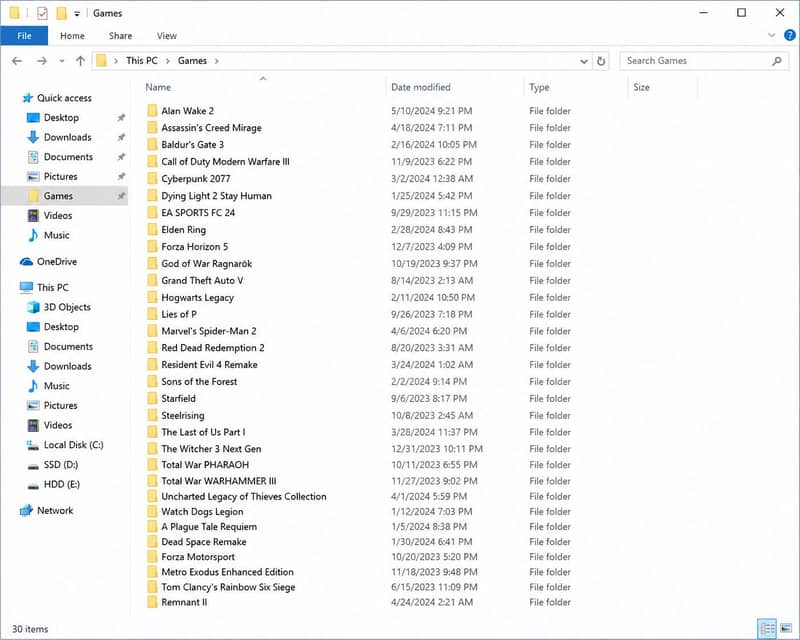Select Cyberpunk 2077 folder

click(196, 179)
